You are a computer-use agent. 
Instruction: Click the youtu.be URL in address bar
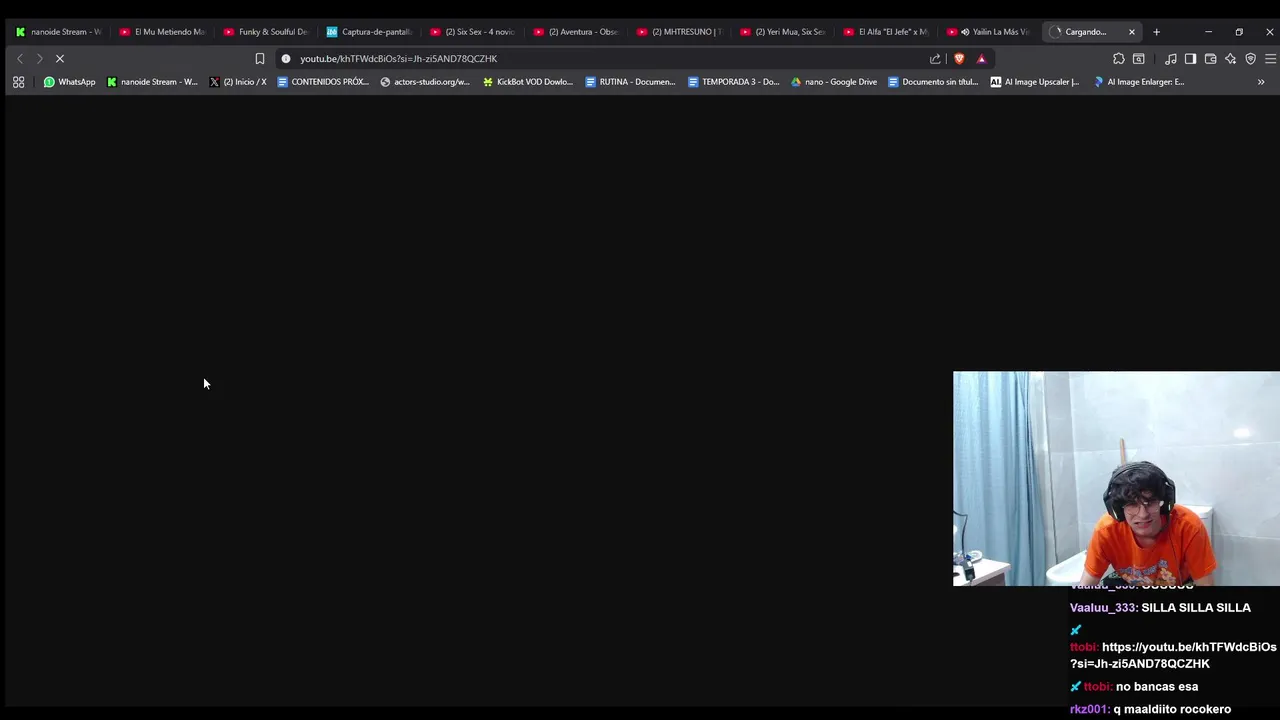point(398,59)
